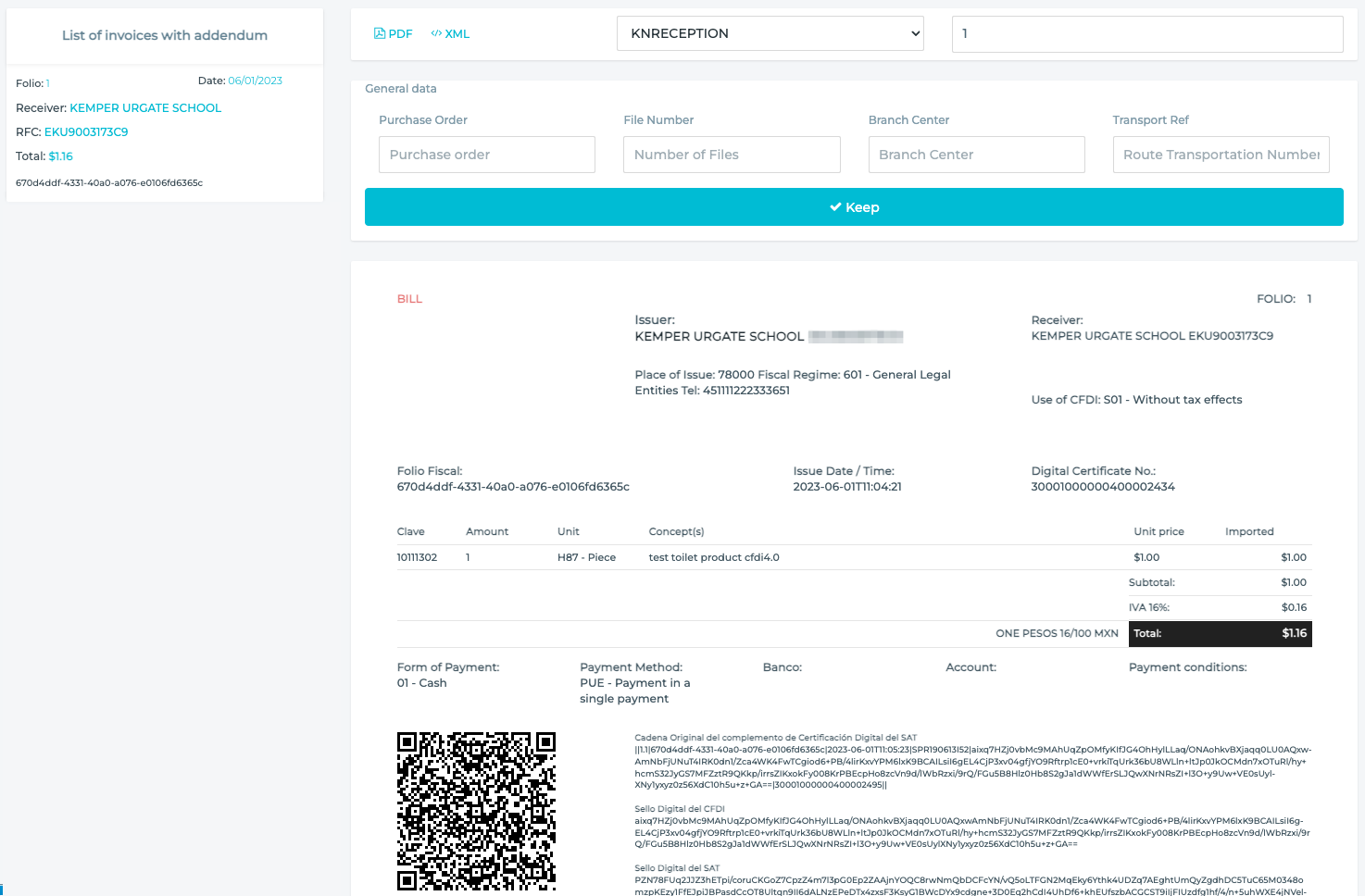Open the KNRECEPTION dropdown
The width and height of the screenshot is (1365, 896).
click(x=771, y=33)
